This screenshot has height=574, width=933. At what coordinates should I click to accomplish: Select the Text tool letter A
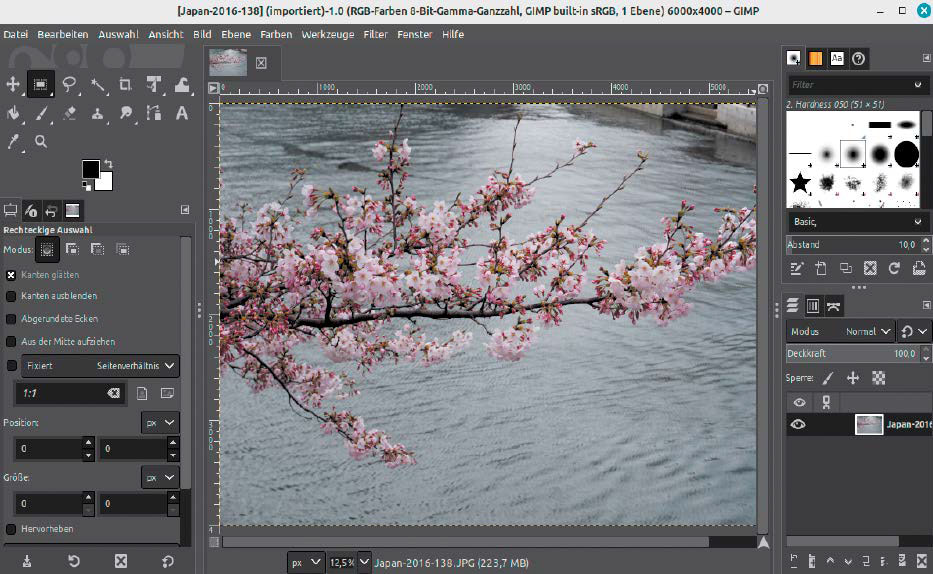(x=181, y=113)
